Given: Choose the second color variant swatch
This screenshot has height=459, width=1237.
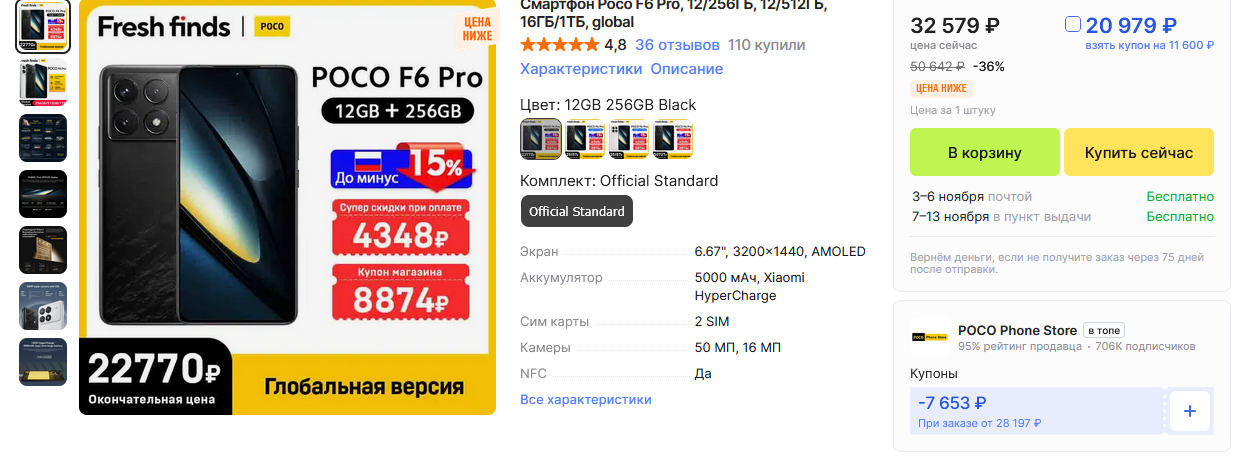Looking at the screenshot, I should coord(585,139).
